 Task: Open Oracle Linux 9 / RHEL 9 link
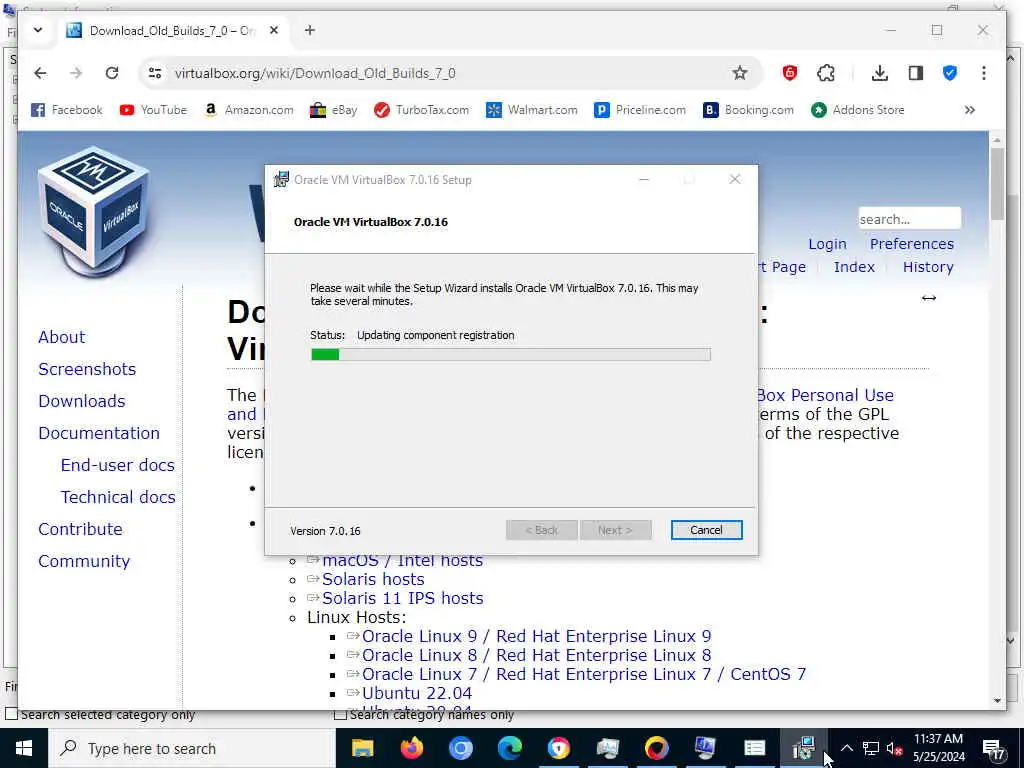(536, 636)
